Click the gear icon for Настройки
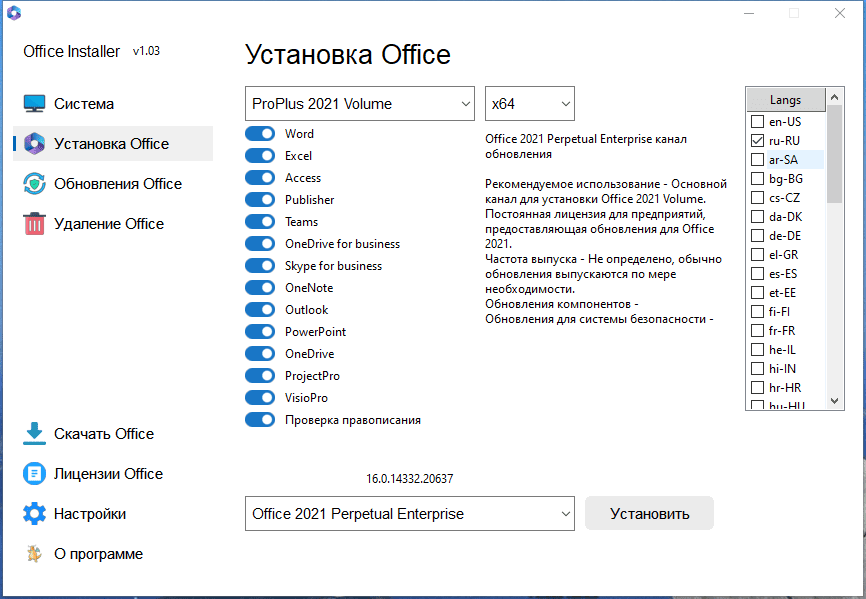The image size is (866, 599). (34, 514)
